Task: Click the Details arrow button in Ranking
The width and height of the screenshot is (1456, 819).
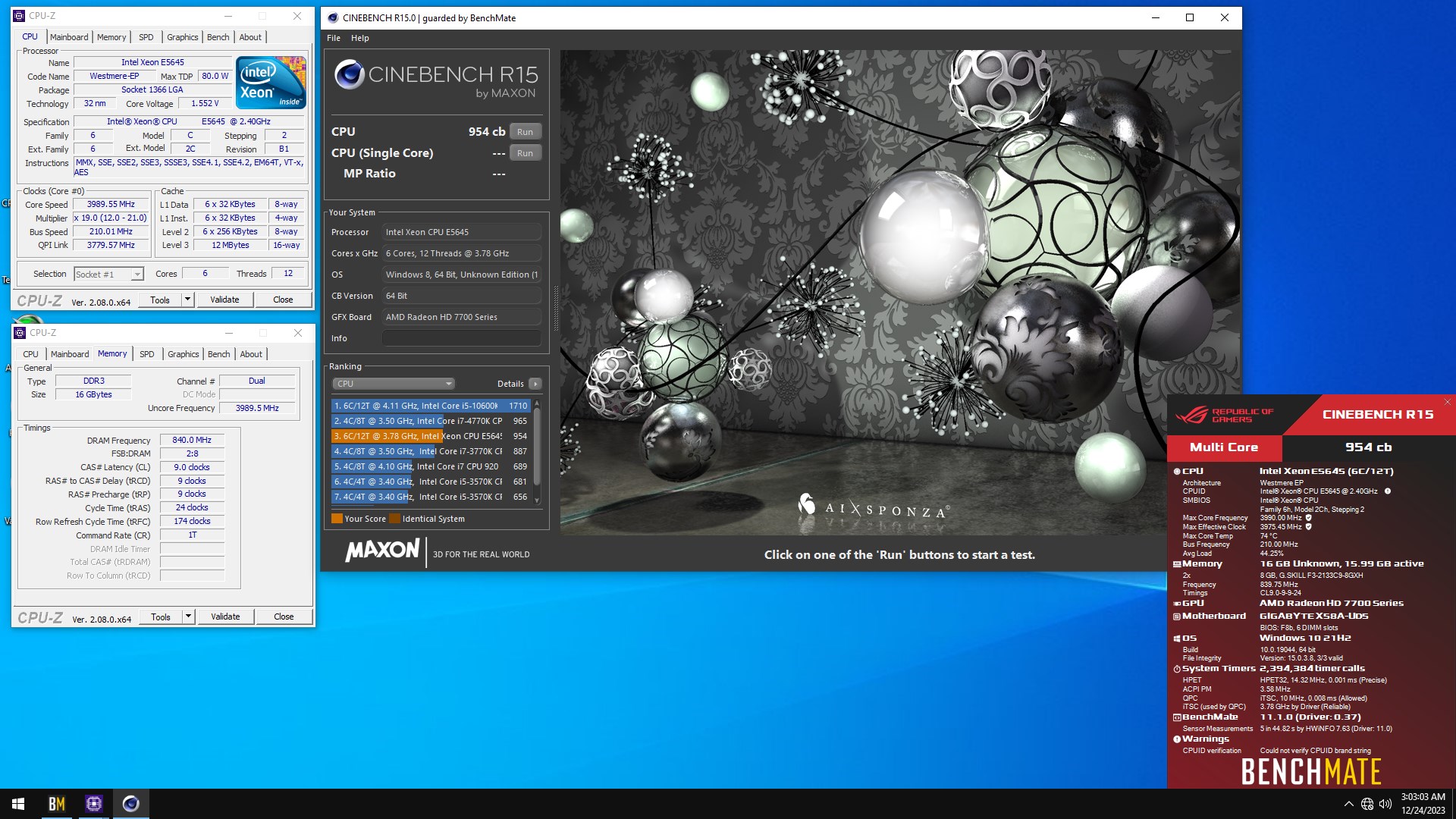Action: point(535,384)
